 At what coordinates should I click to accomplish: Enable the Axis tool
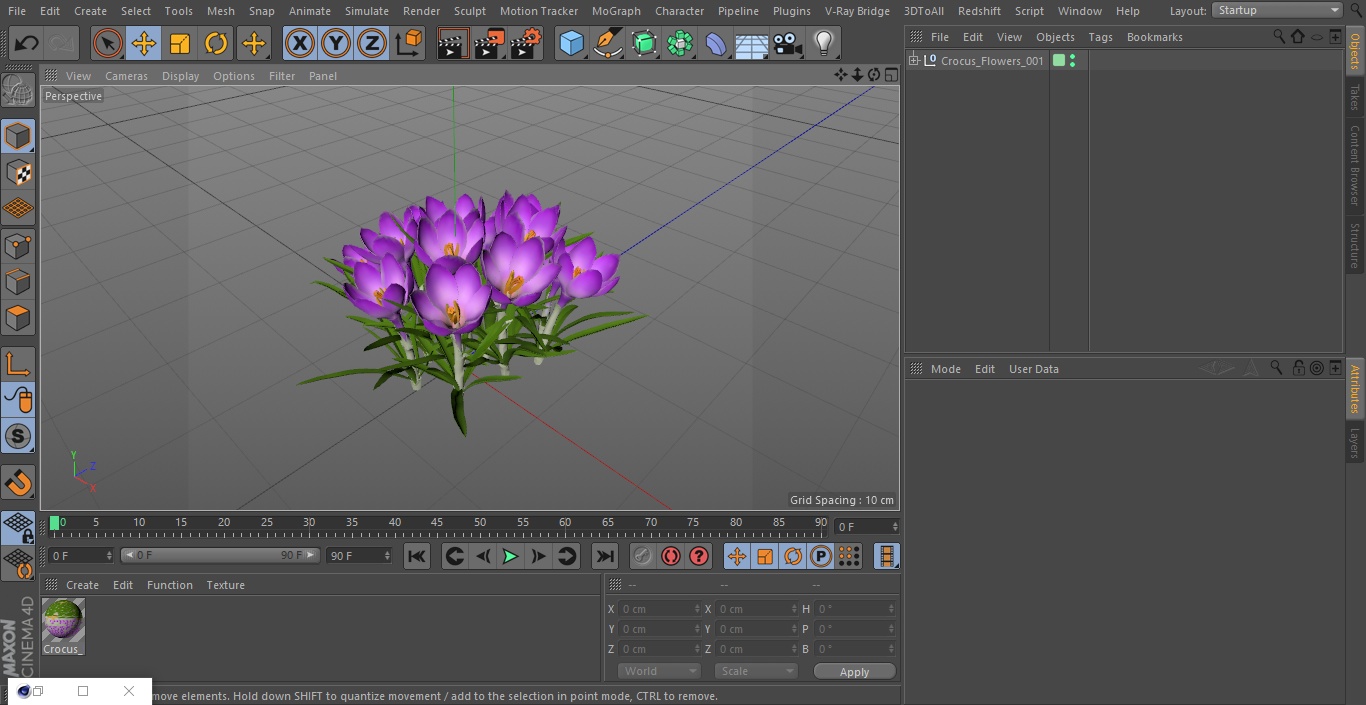point(18,364)
